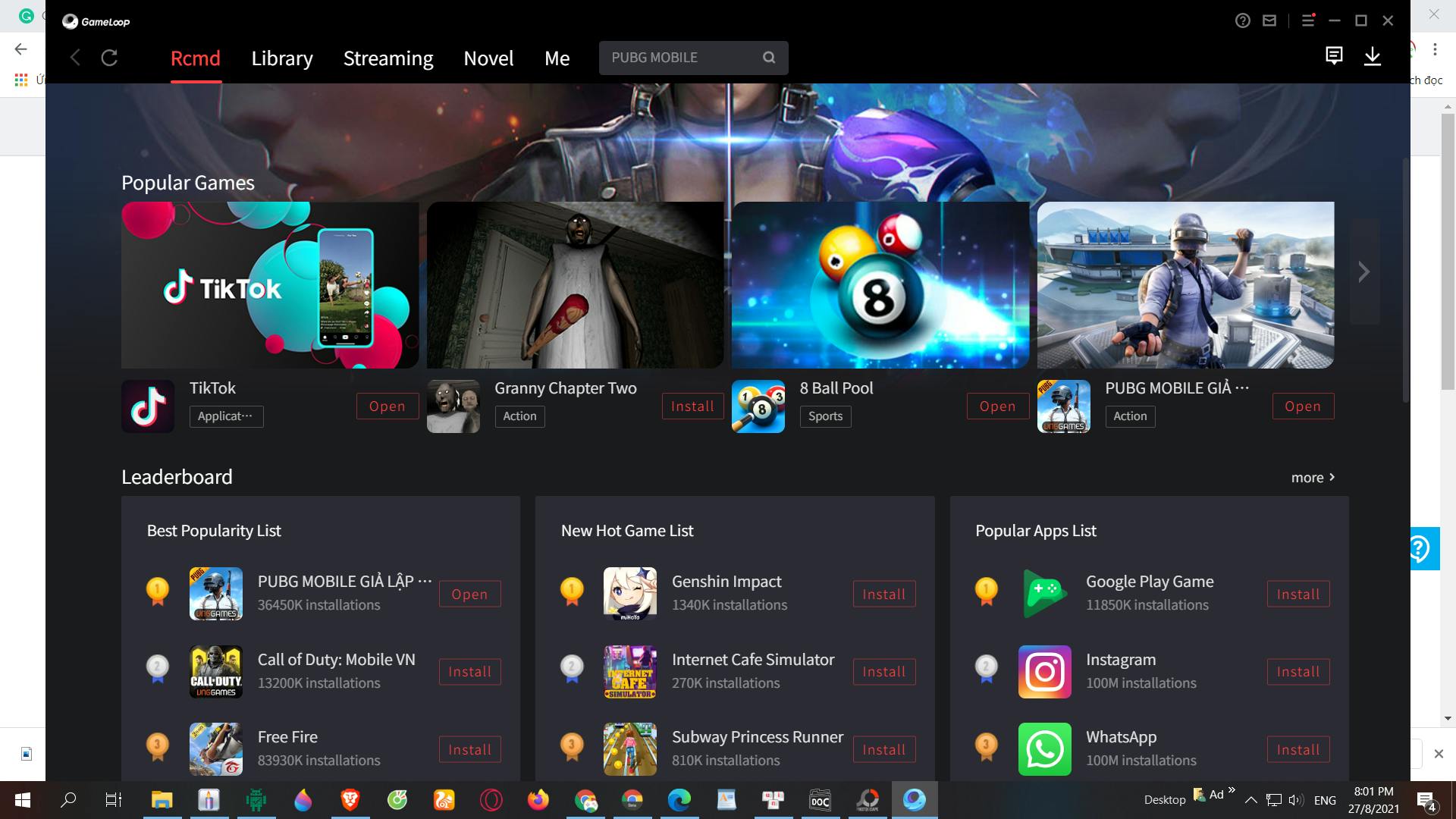Install WhatsApp
Image resolution: width=1456 pixels, height=819 pixels.
click(x=1298, y=750)
